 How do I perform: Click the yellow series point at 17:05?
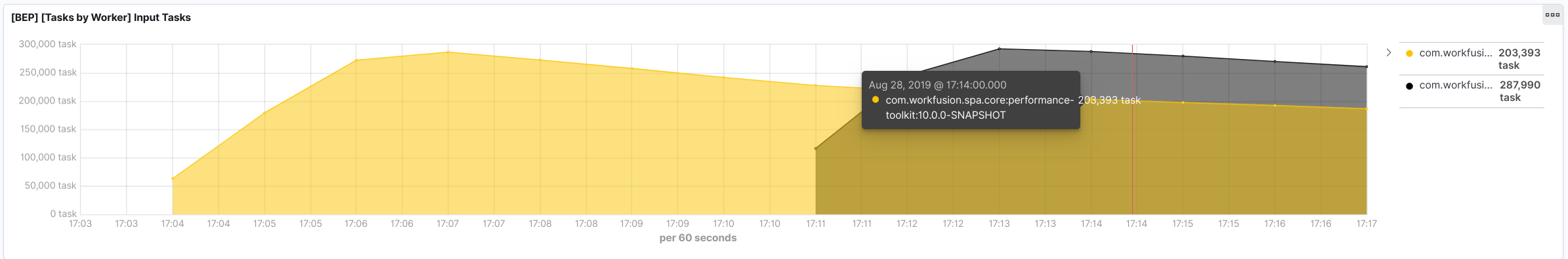[265, 113]
